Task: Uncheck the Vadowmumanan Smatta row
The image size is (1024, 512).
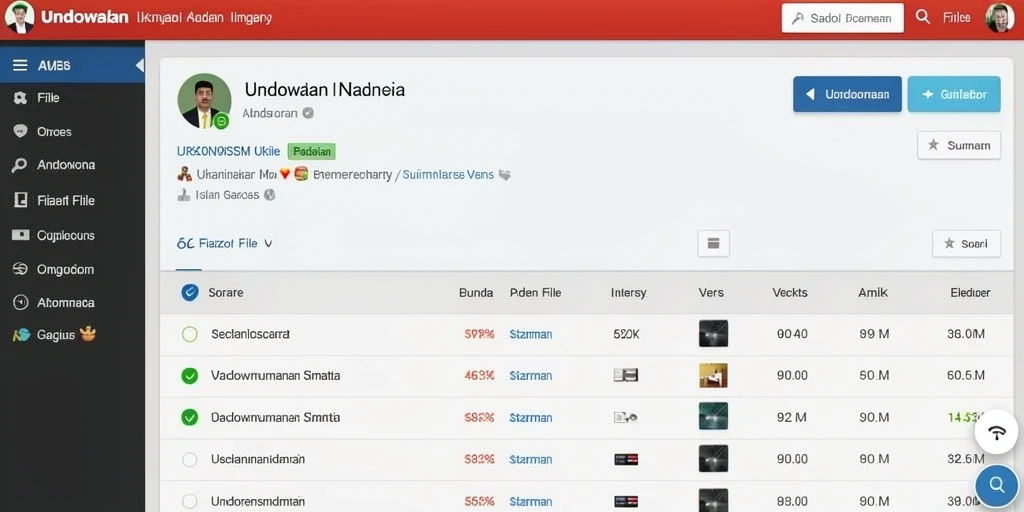Action: pyautogui.click(x=189, y=376)
